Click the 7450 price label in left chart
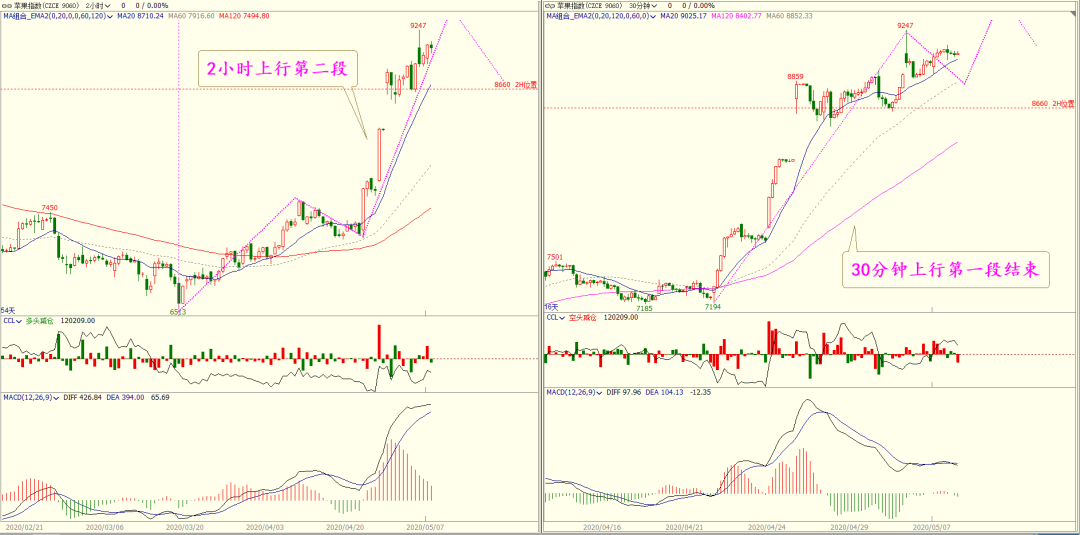Image resolution: width=1080 pixels, height=535 pixels. click(49, 207)
